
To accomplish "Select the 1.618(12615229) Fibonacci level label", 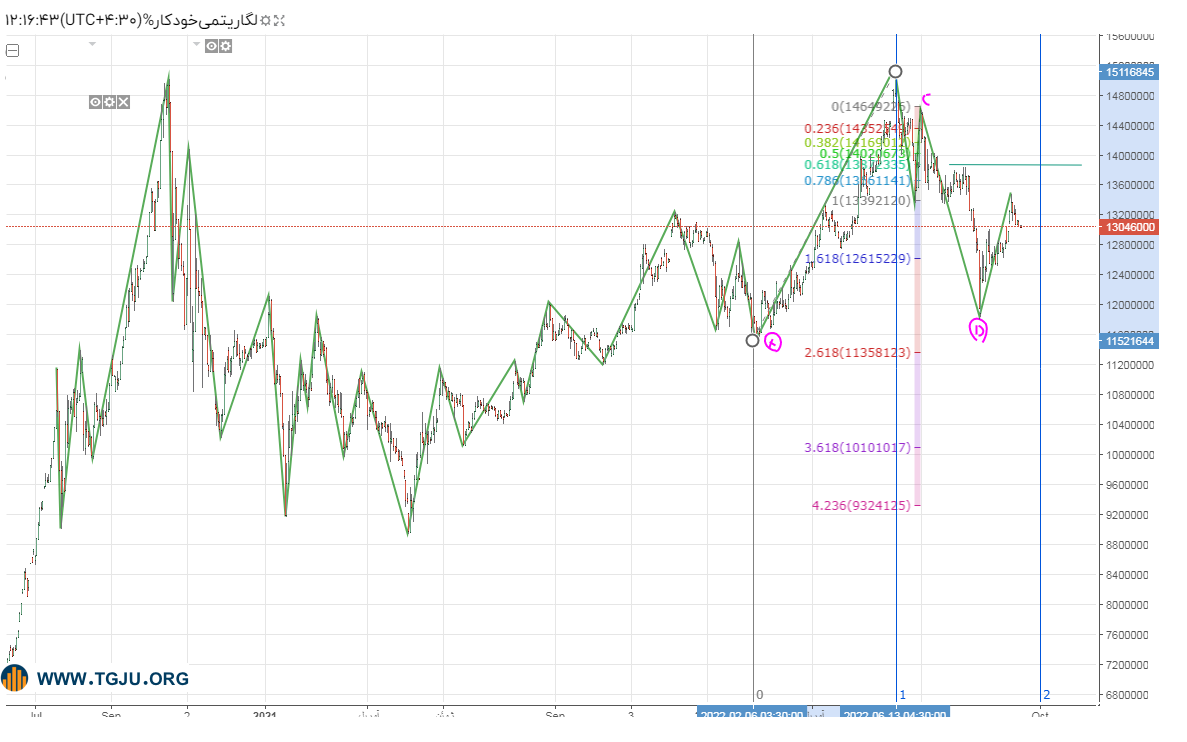I will 858,259.
